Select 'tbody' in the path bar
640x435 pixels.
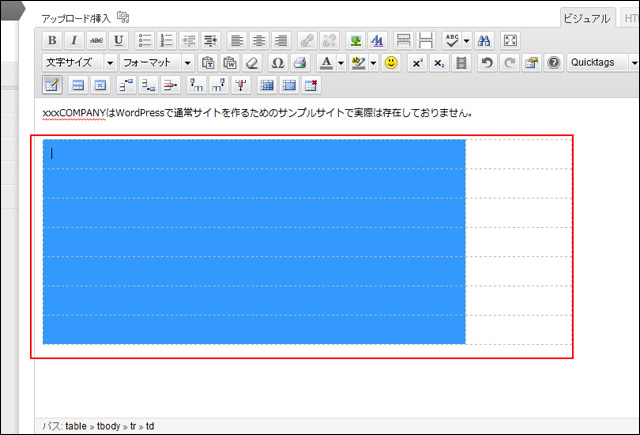click(109, 426)
